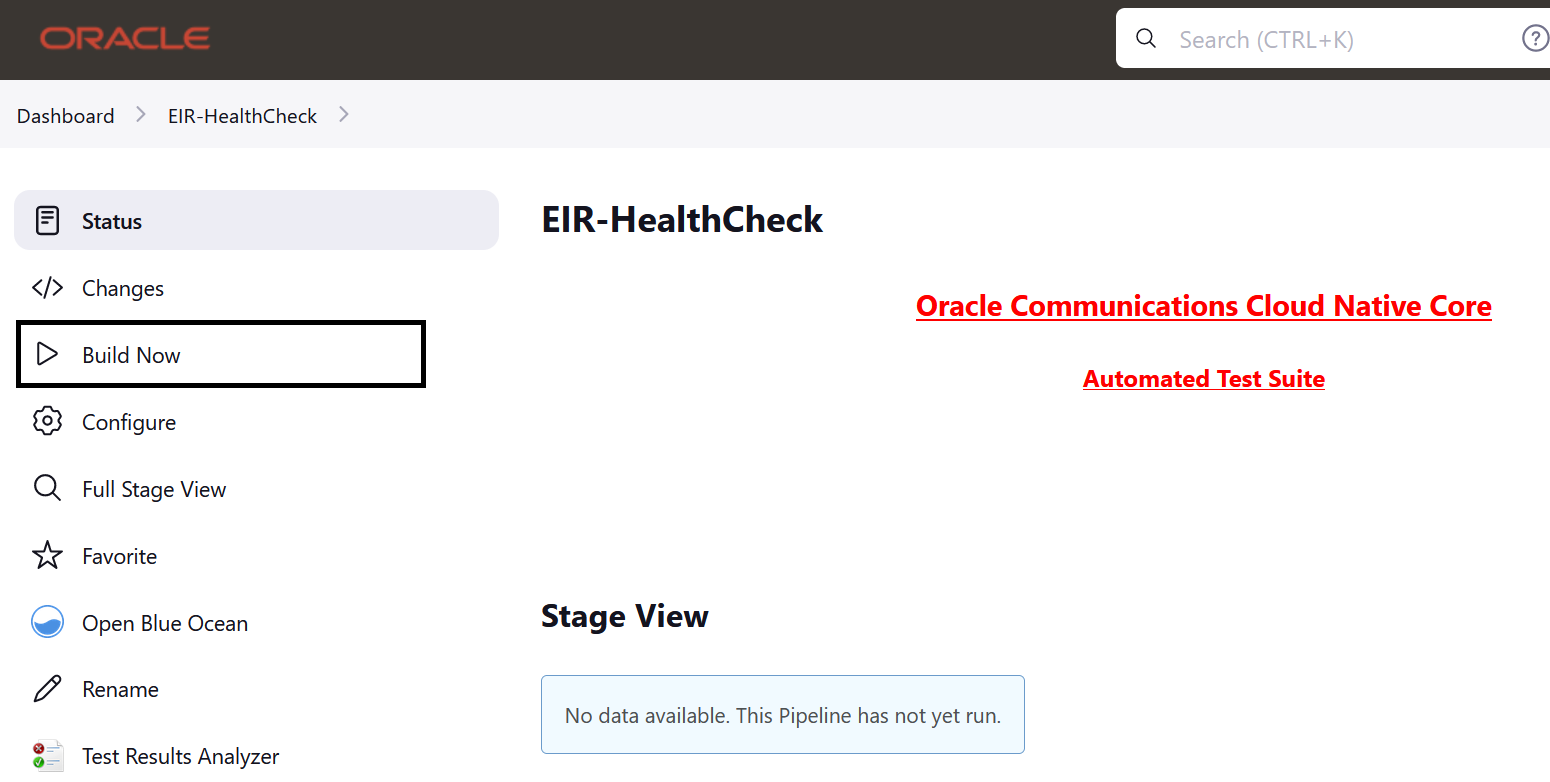Open the Test Results Analyzer icon

[x=47, y=755]
